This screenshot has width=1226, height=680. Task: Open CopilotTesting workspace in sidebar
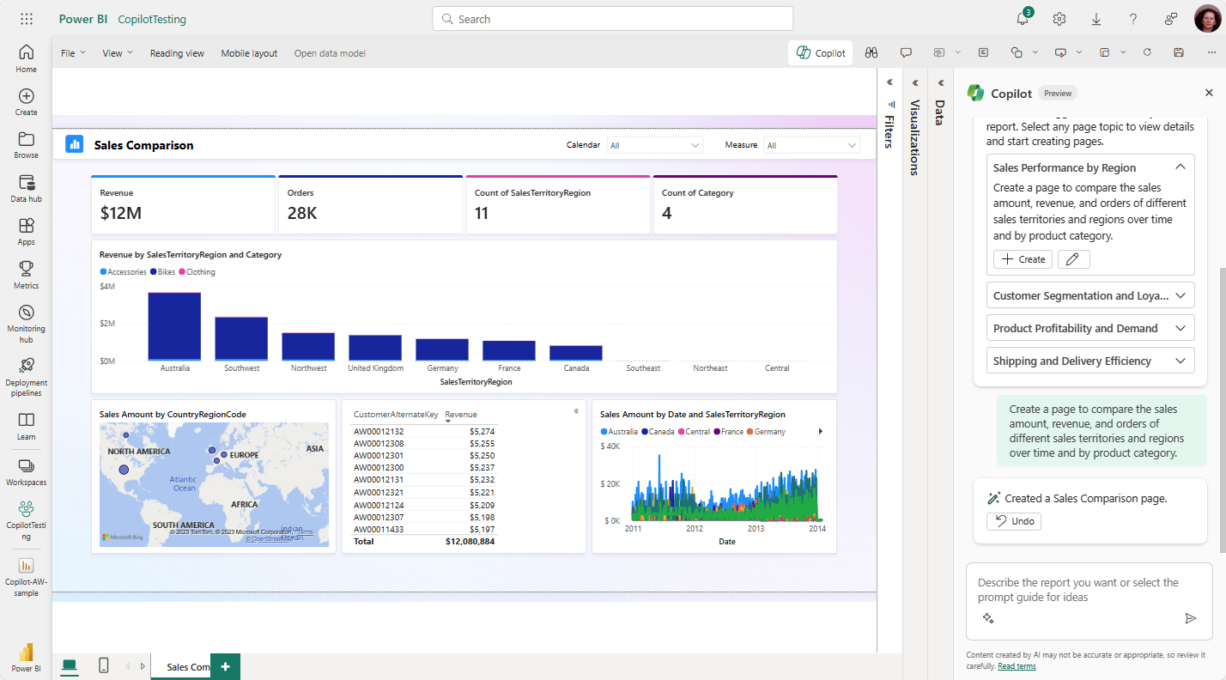26,520
